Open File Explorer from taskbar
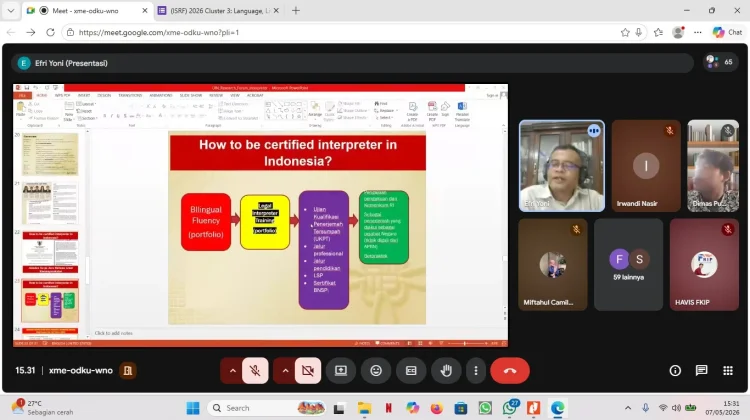Image resolution: width=750 pixels, height=420 pixels. [x=364, y=408]
